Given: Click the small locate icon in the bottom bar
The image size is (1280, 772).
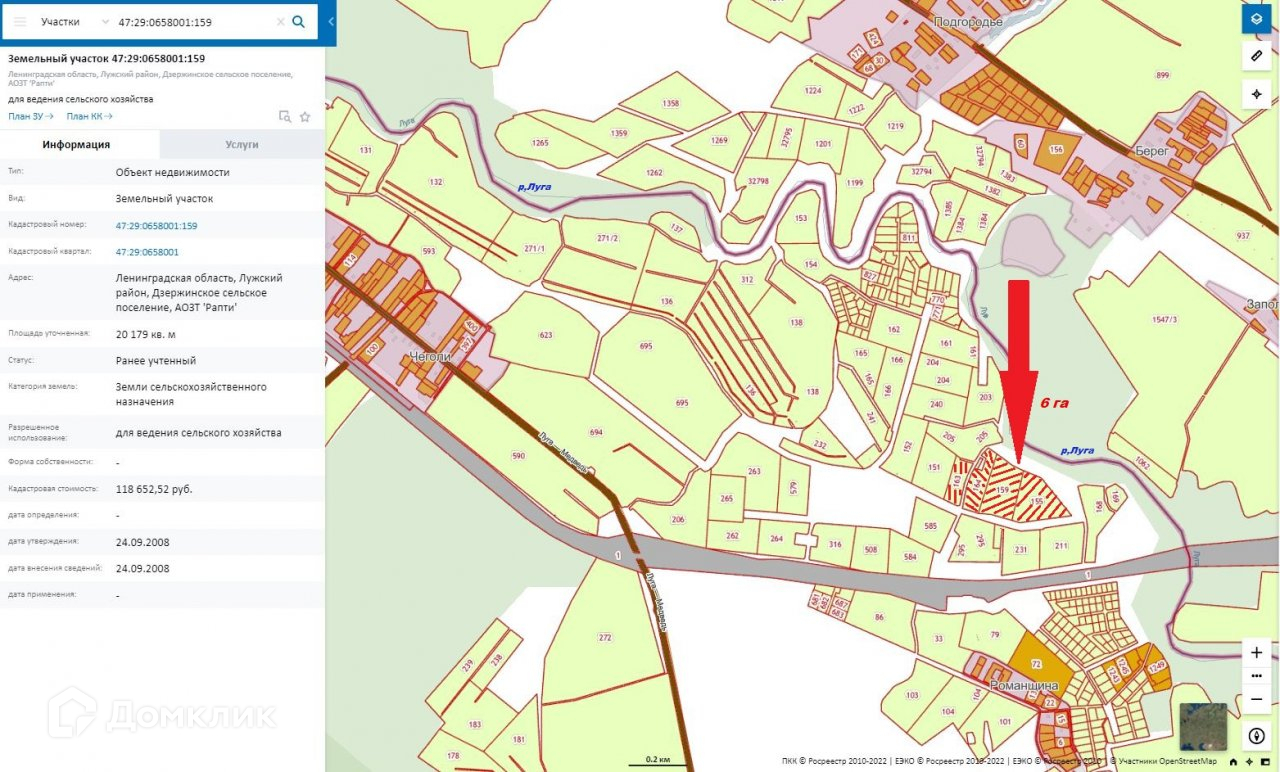Looking at the screenshot, I should (1250, 762).
